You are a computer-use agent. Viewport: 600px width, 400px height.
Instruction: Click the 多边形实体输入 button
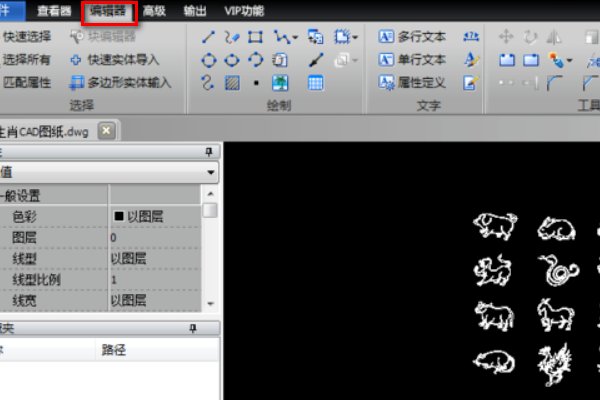120,82
